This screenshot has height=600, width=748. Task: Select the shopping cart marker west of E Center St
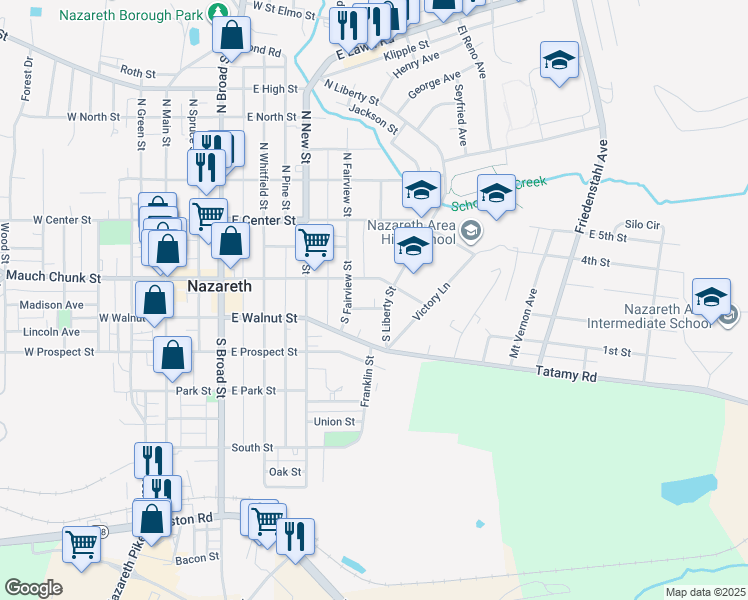[208, 217]
